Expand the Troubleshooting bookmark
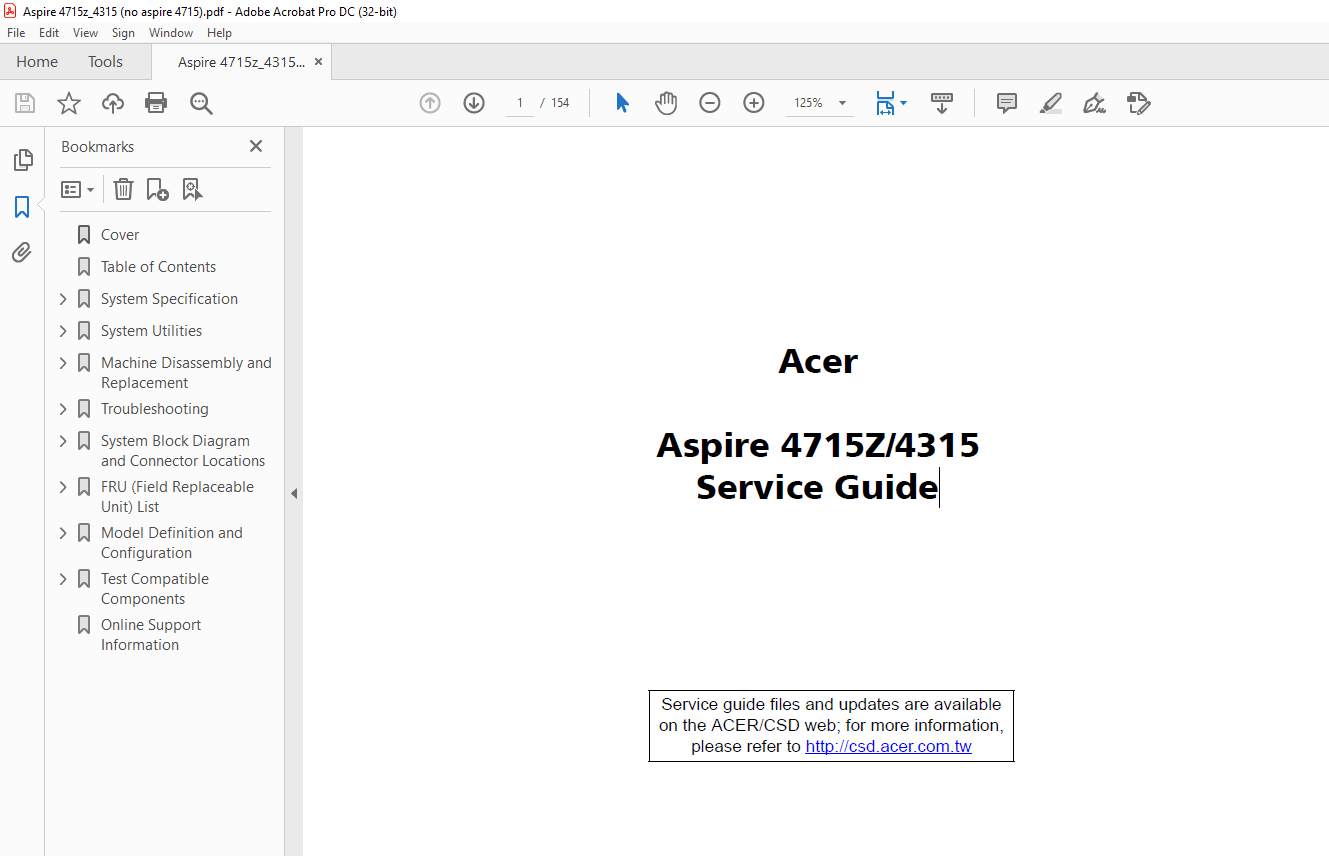Screen dimensions: 1329x856 pyautogui.click(x=63, y=409)
